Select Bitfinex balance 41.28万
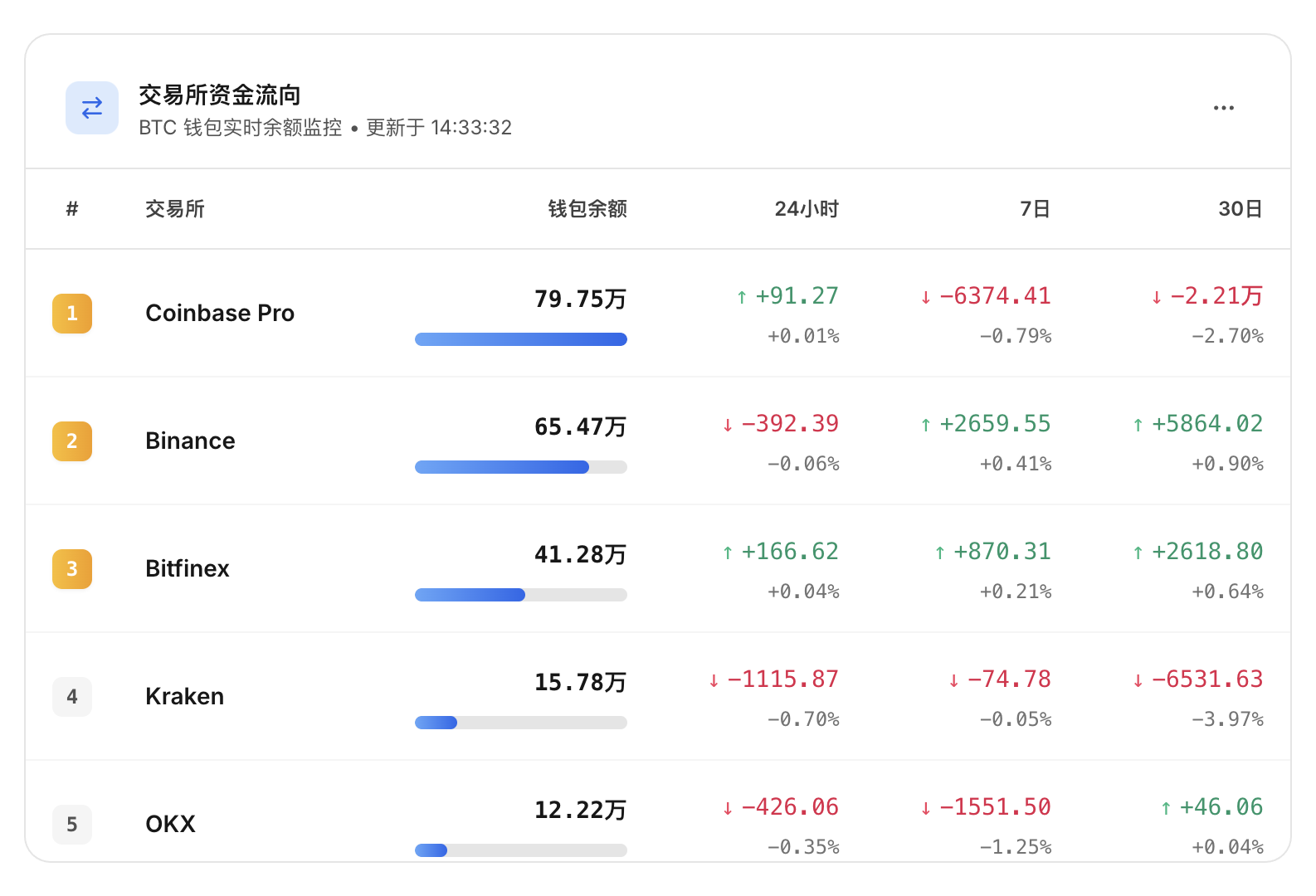 click(x=581, y=554)
